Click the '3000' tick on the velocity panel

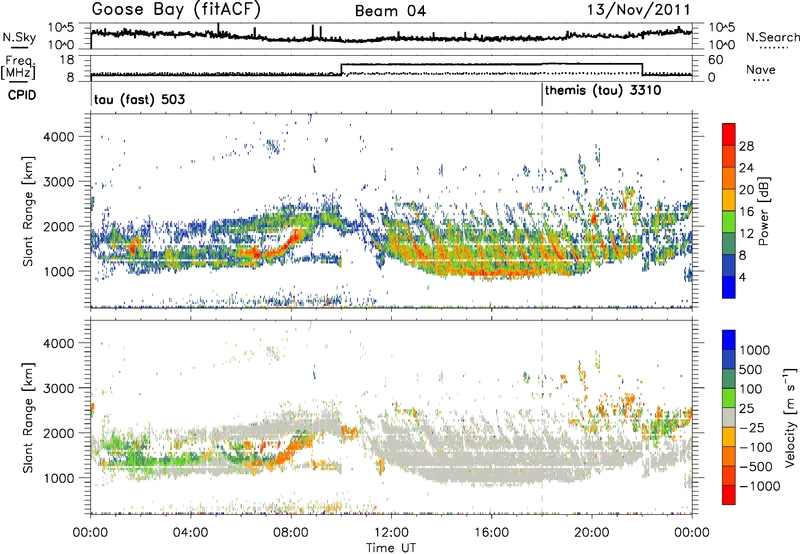point(59,388)
